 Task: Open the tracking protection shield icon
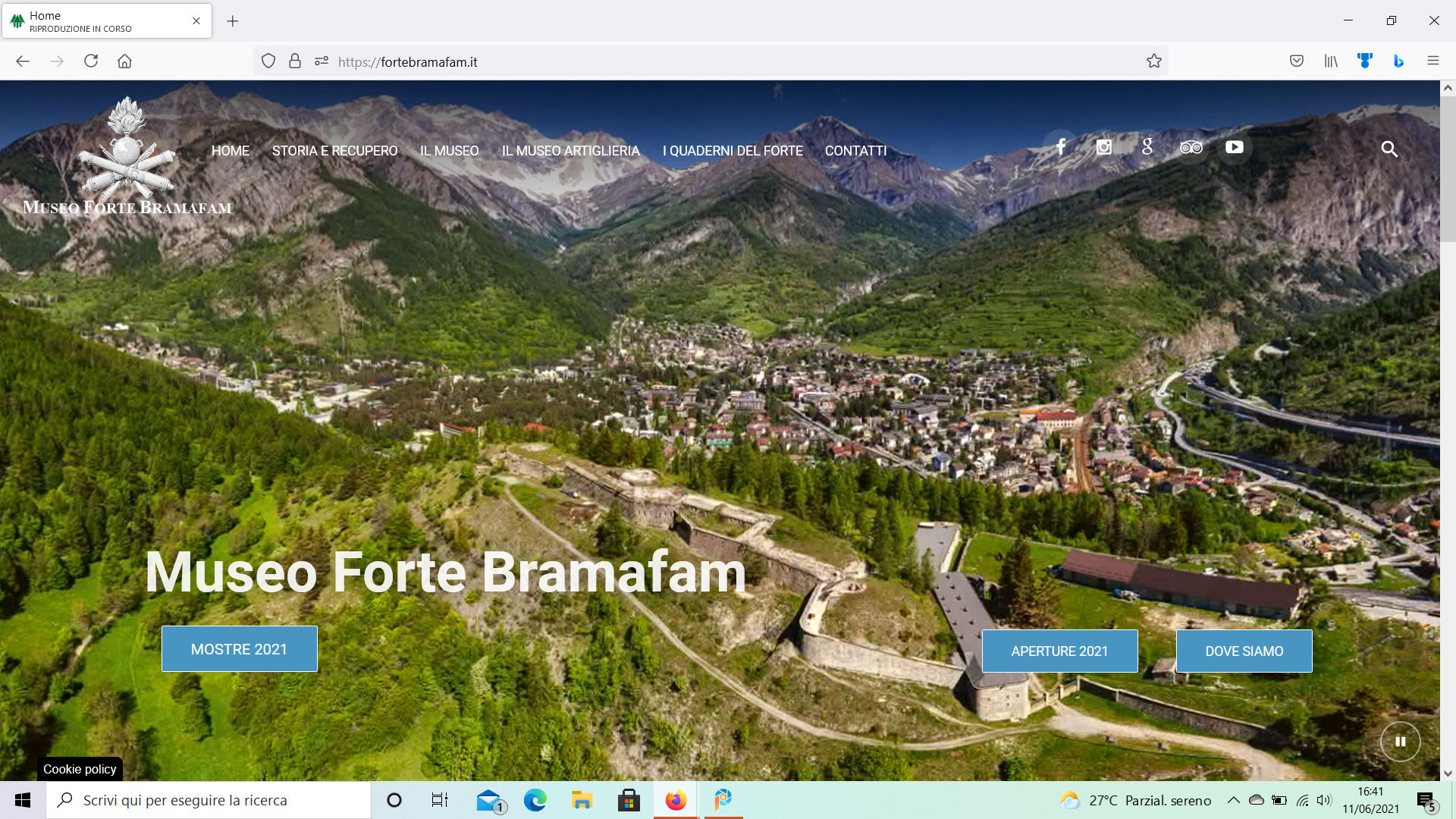[268, 61]
